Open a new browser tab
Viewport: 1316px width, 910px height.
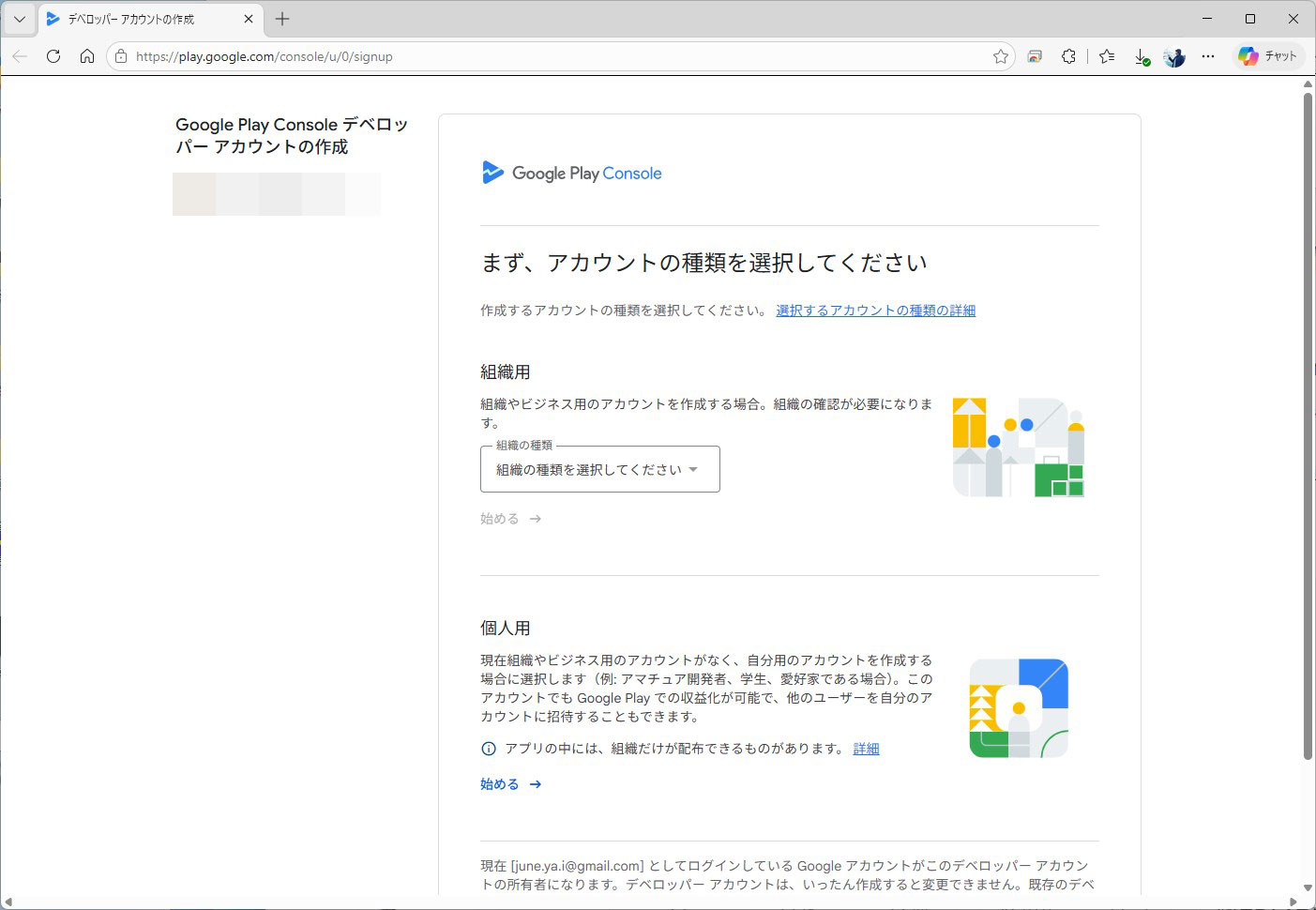(x=282, y=19)
